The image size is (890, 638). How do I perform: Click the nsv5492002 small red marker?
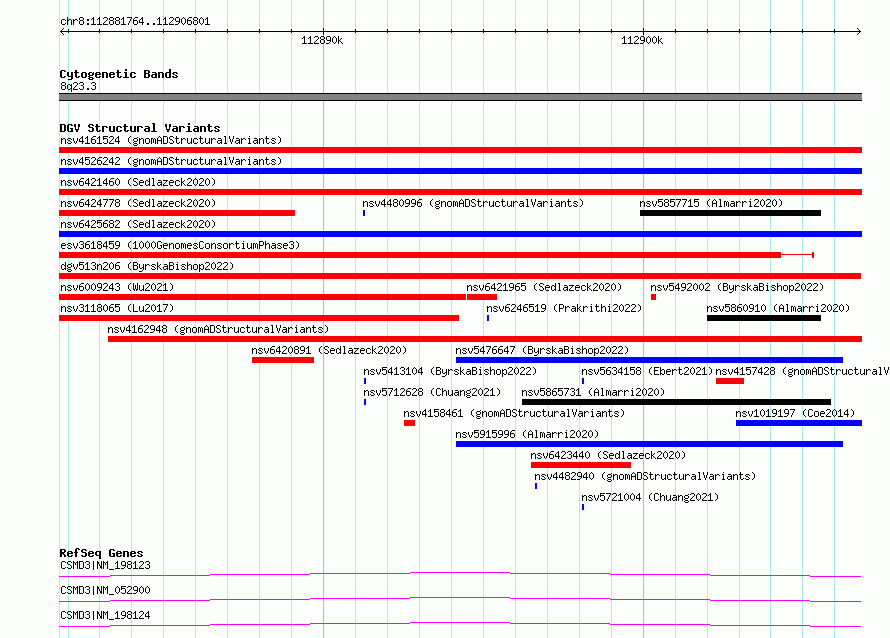[x=653, y=297]
